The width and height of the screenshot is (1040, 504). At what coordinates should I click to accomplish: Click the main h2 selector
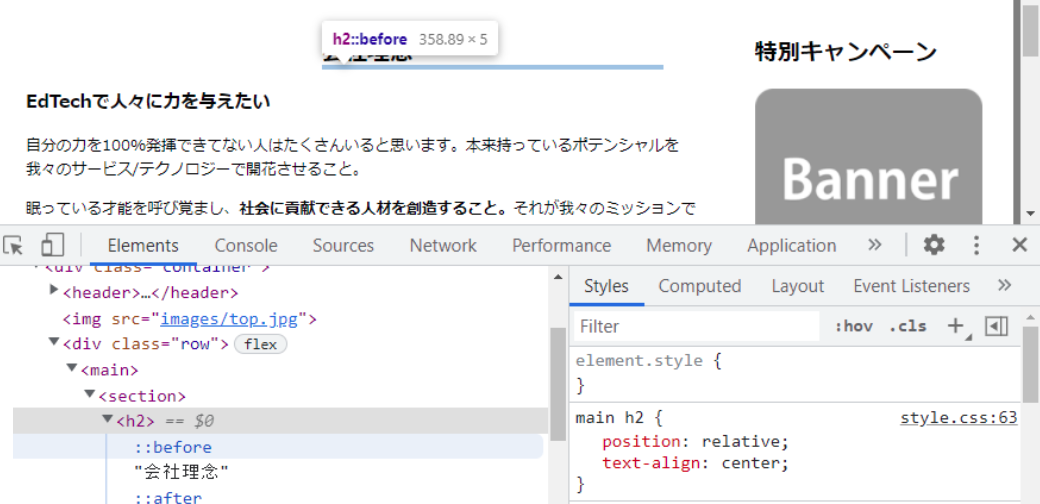(610, 418)
